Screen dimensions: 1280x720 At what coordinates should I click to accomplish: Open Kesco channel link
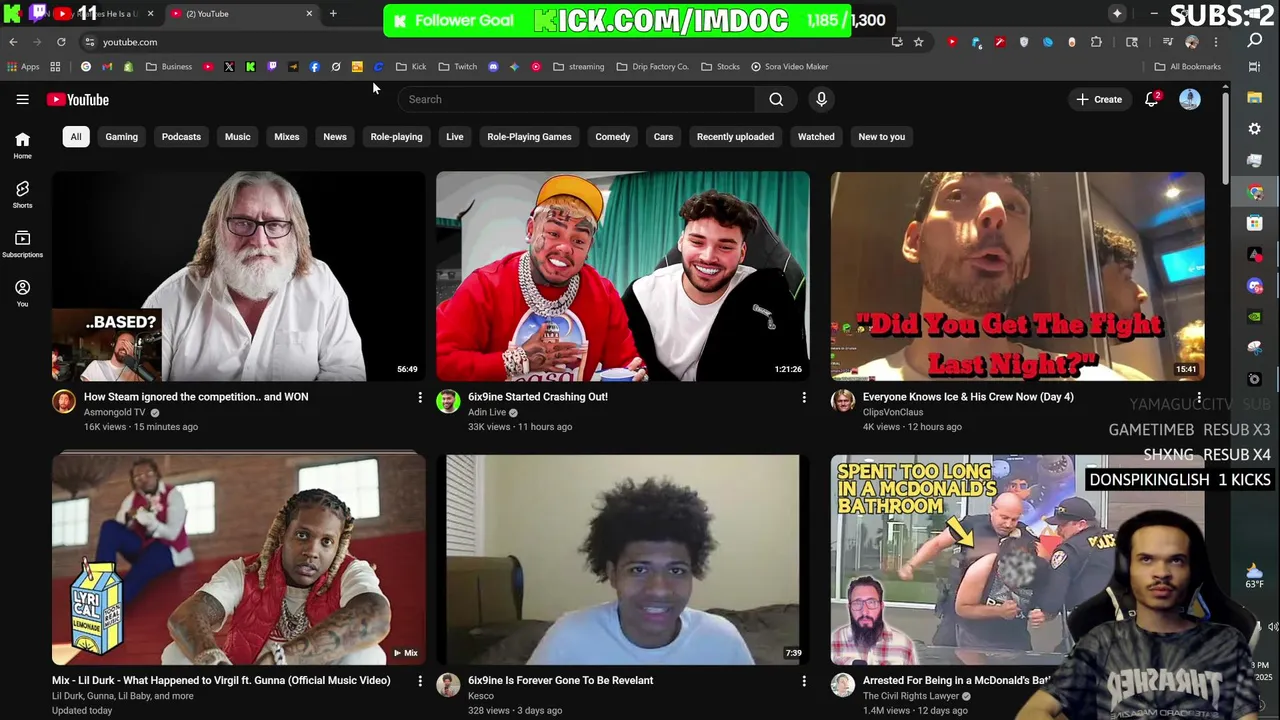click(x=481, y=695)
